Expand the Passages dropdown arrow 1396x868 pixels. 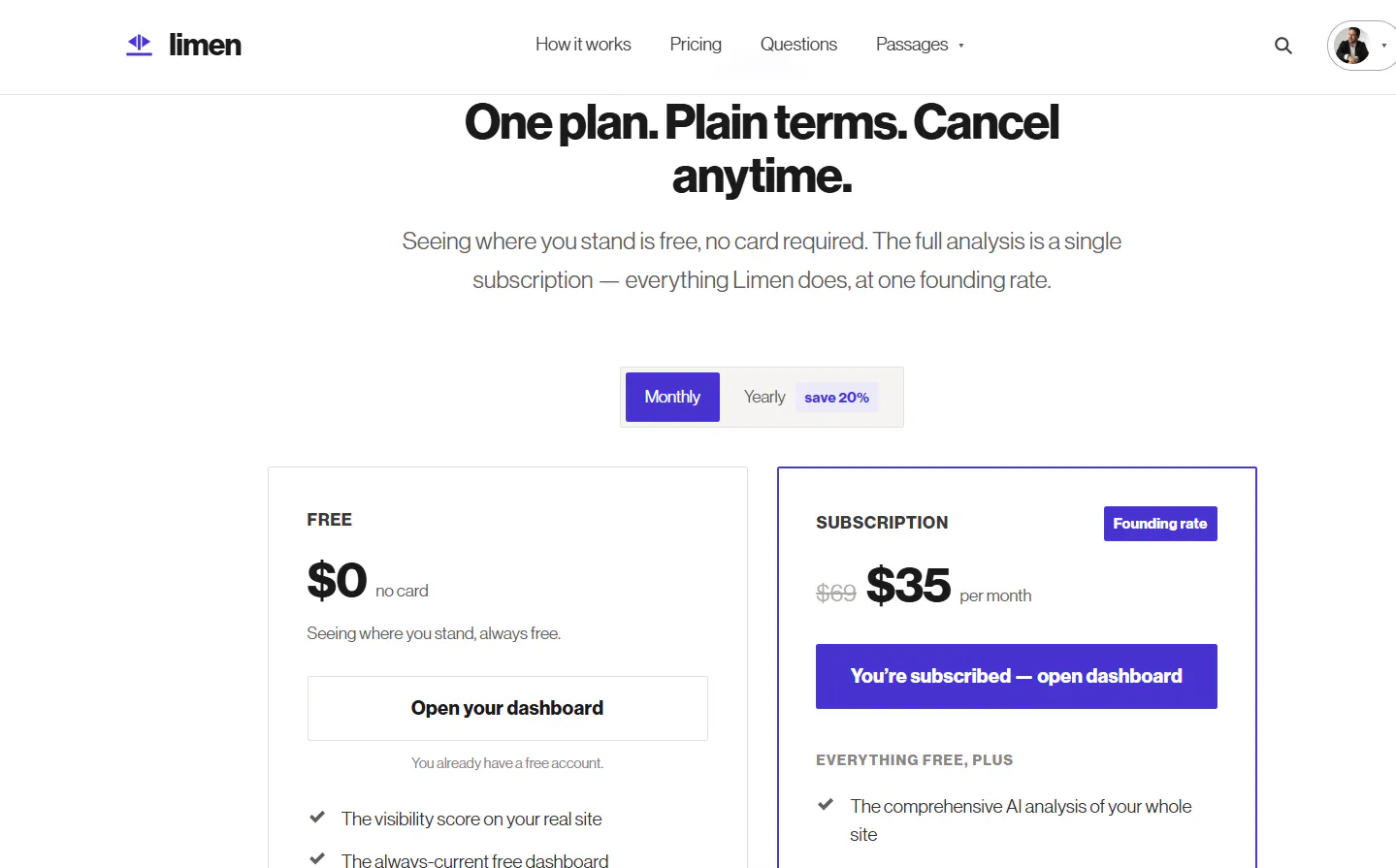[960, 46]
